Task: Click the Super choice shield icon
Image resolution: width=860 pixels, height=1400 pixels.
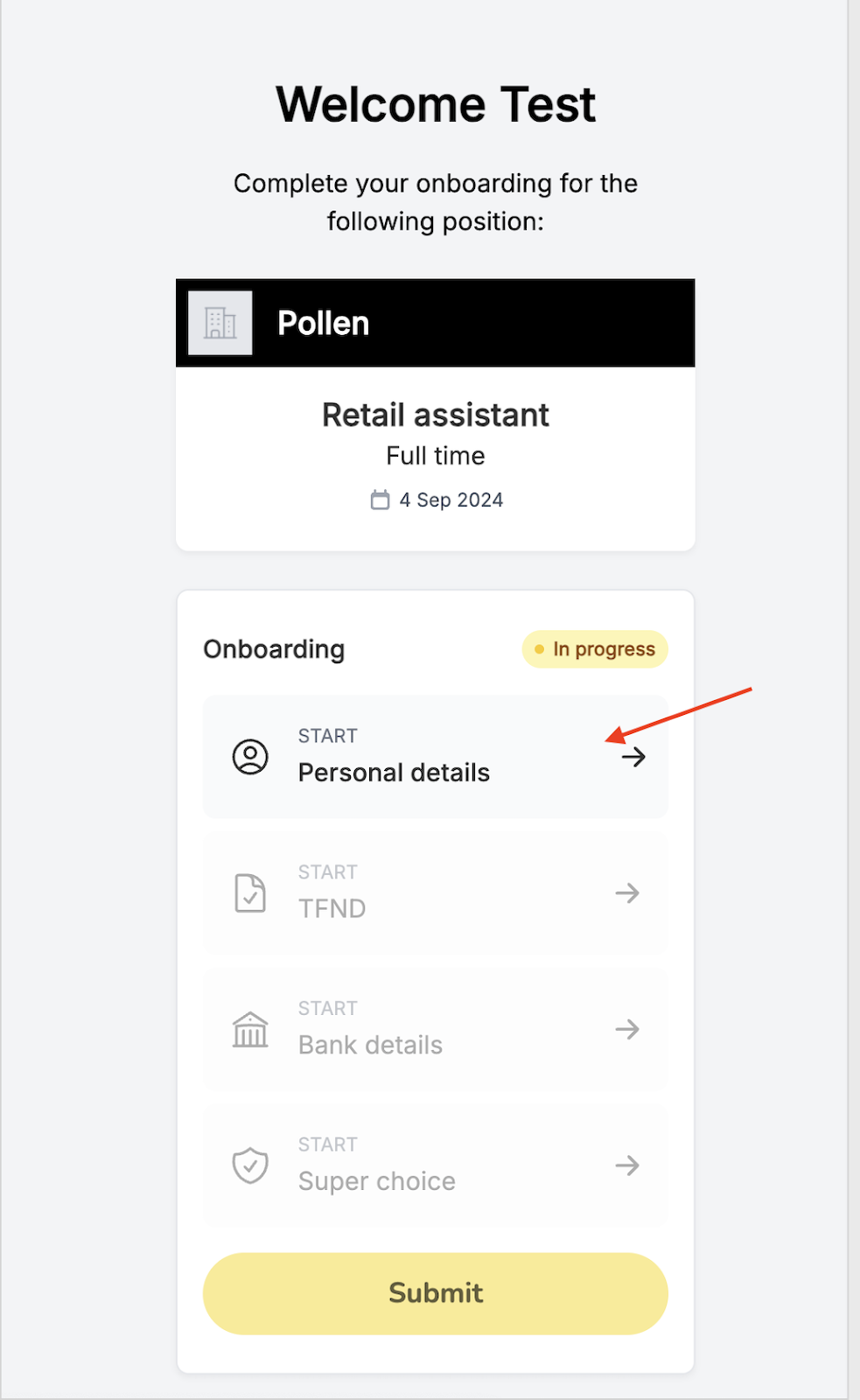Action: (x=250, y=1165)
